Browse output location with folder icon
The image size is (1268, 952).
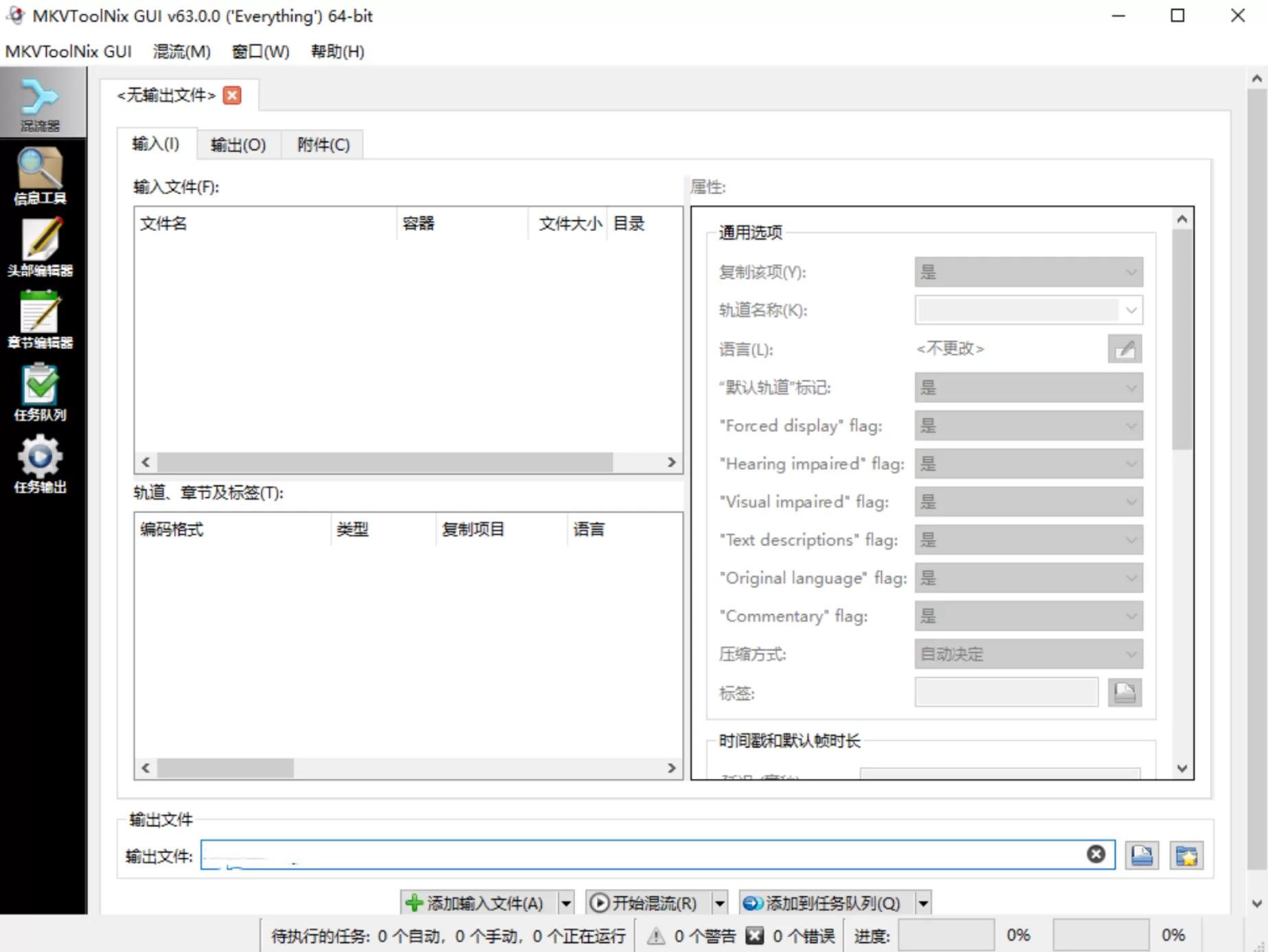pyautogui.click(x=1142, y=855)
